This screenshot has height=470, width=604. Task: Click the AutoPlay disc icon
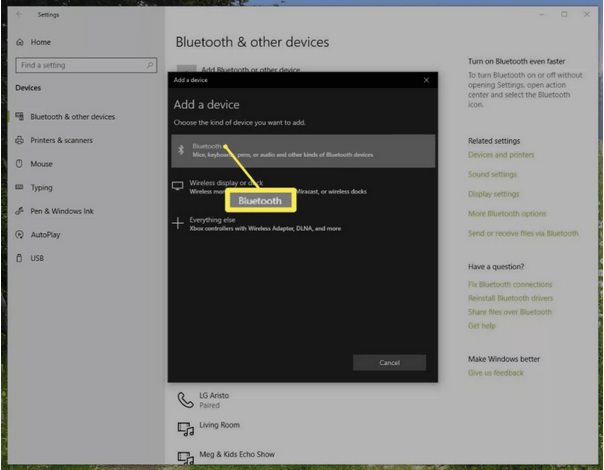tap(19, 235)
